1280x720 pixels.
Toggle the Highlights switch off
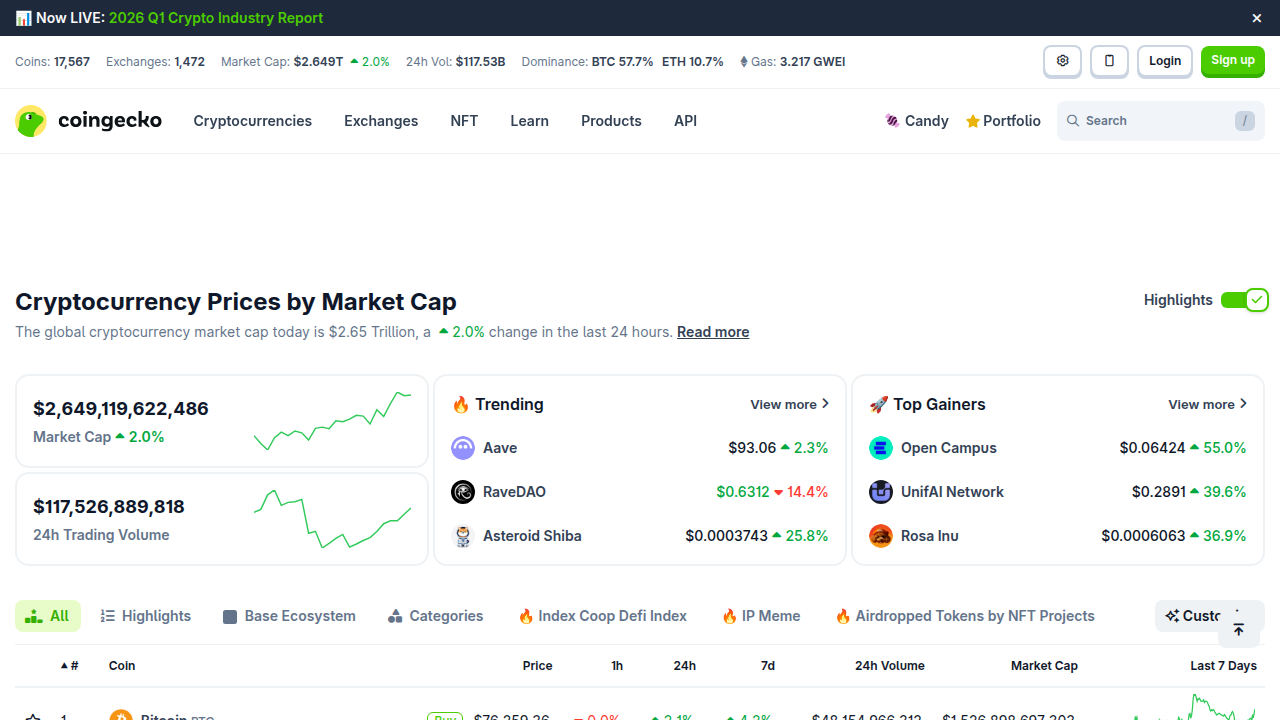click(x=1245, y=299)
